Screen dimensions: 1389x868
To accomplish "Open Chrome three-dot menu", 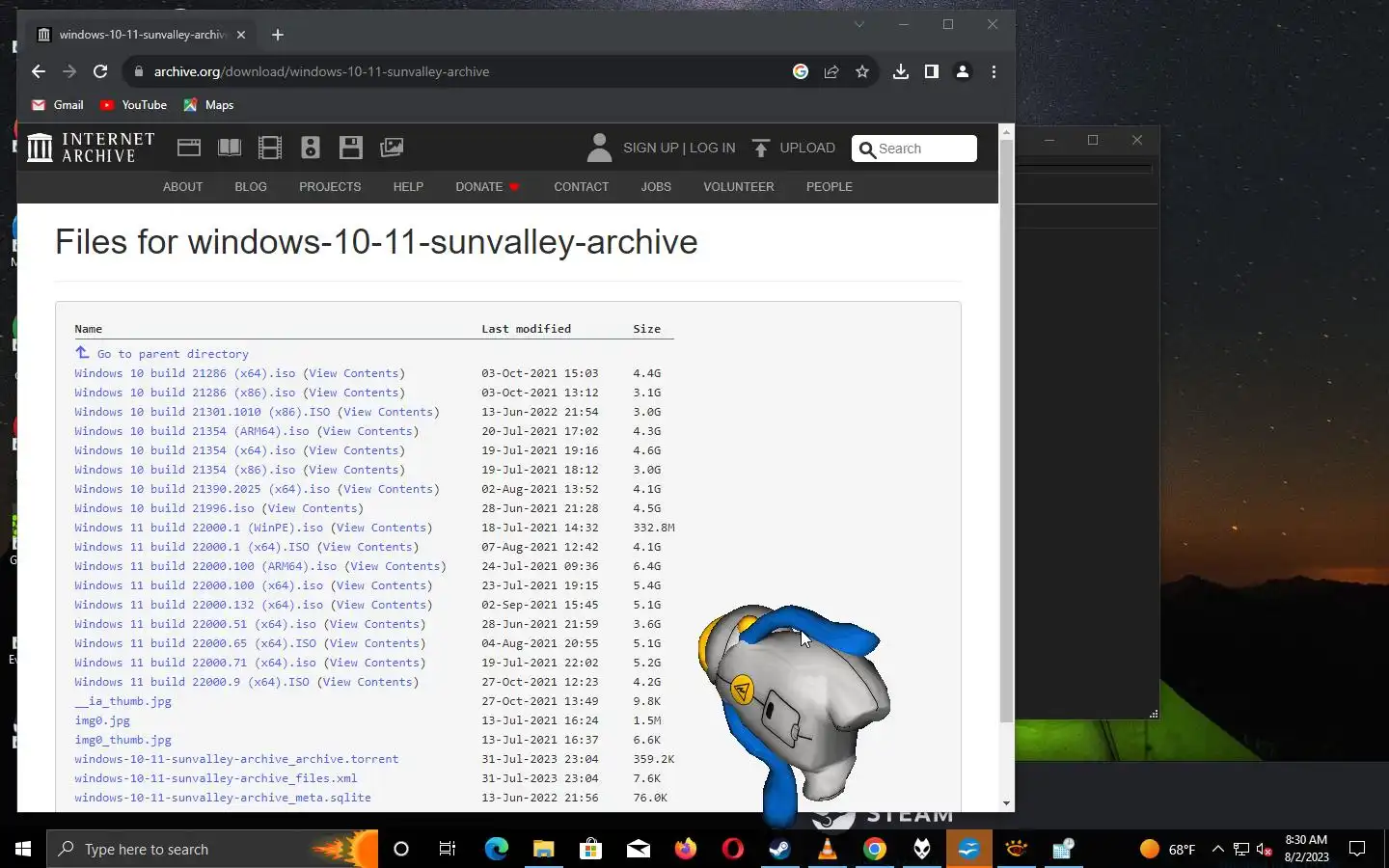I will coord(994,71).
